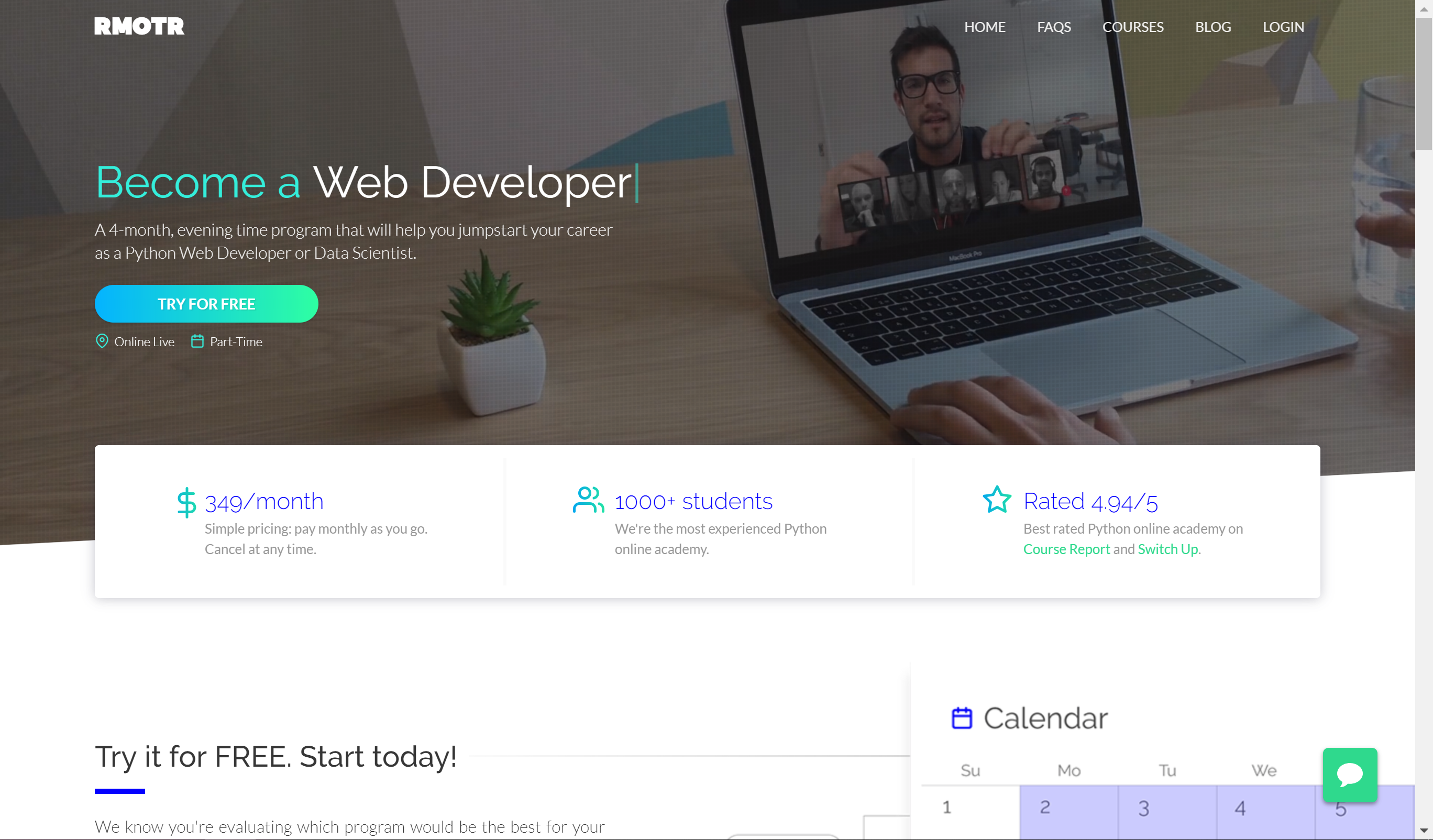This screenshot has height=840, width=1433.
Task: Go to the HOME nav item
Action: click(984, 27)
